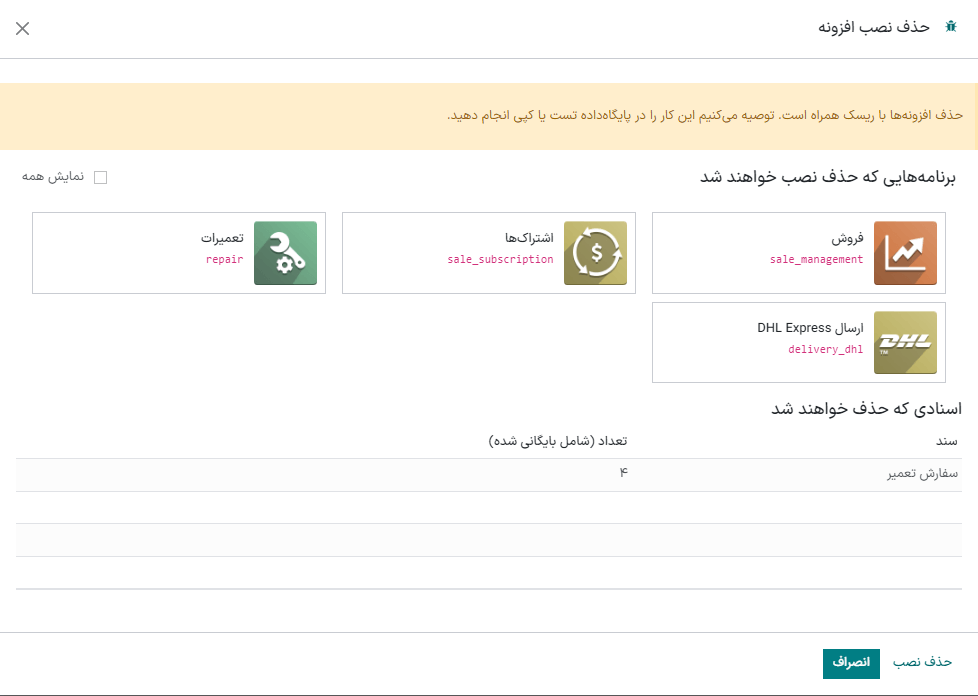Click the تعمیرات green wrench icon
This screenshot has width=978, height=696.
click(285, 253)
